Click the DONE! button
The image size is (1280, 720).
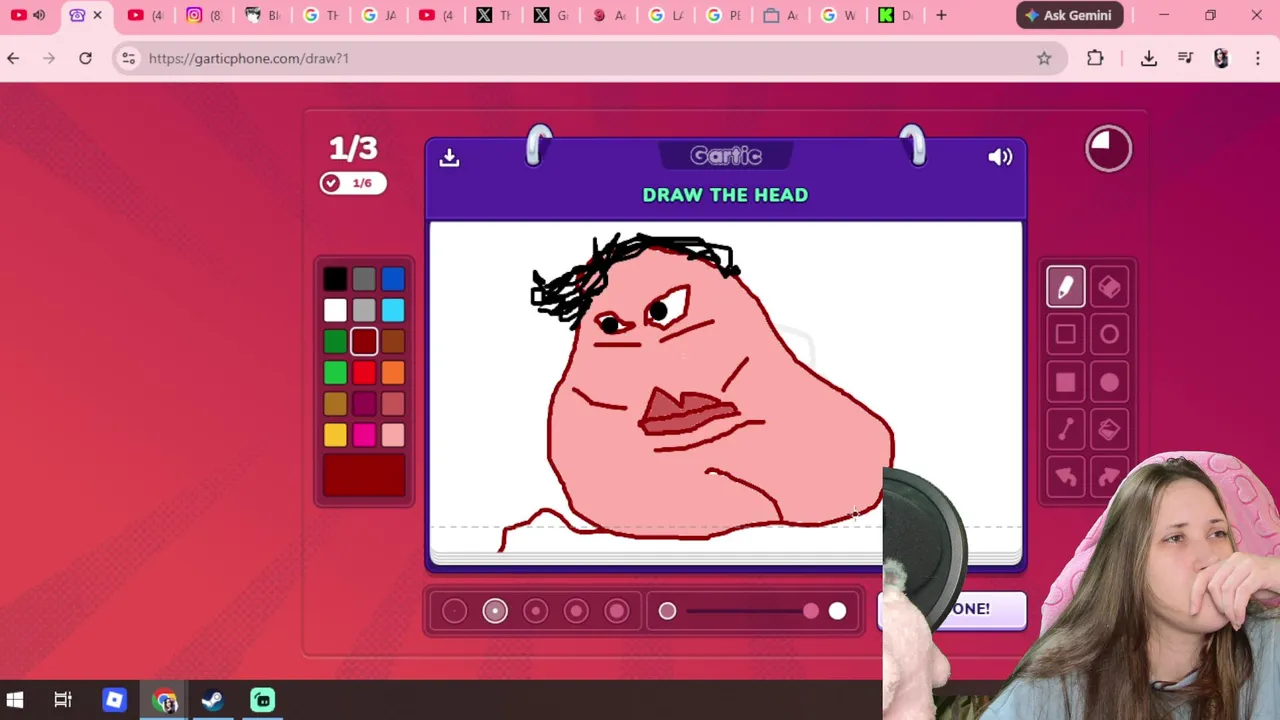968,609
